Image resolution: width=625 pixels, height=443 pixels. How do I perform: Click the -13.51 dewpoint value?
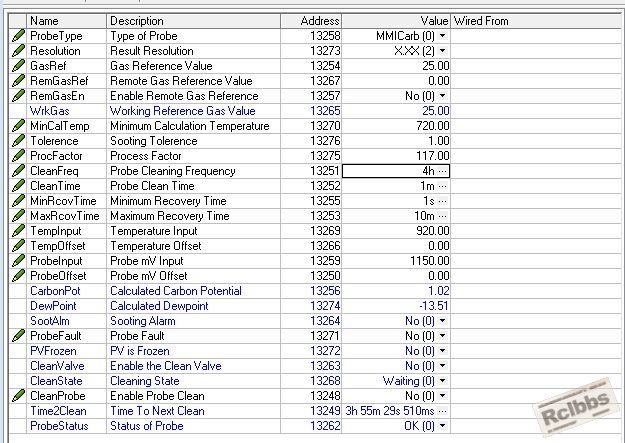tap(434, 306)
